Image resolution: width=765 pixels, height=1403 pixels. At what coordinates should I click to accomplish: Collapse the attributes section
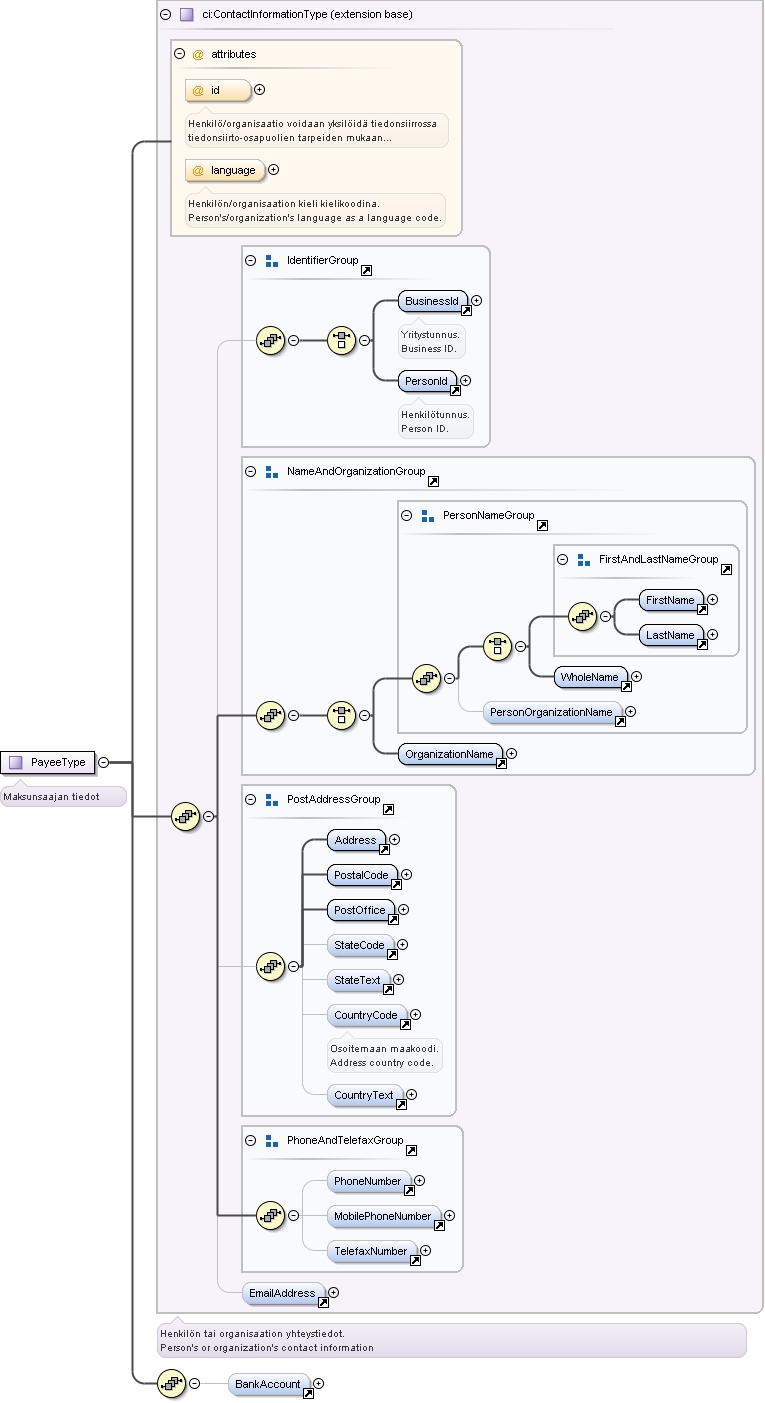point(179,54)
